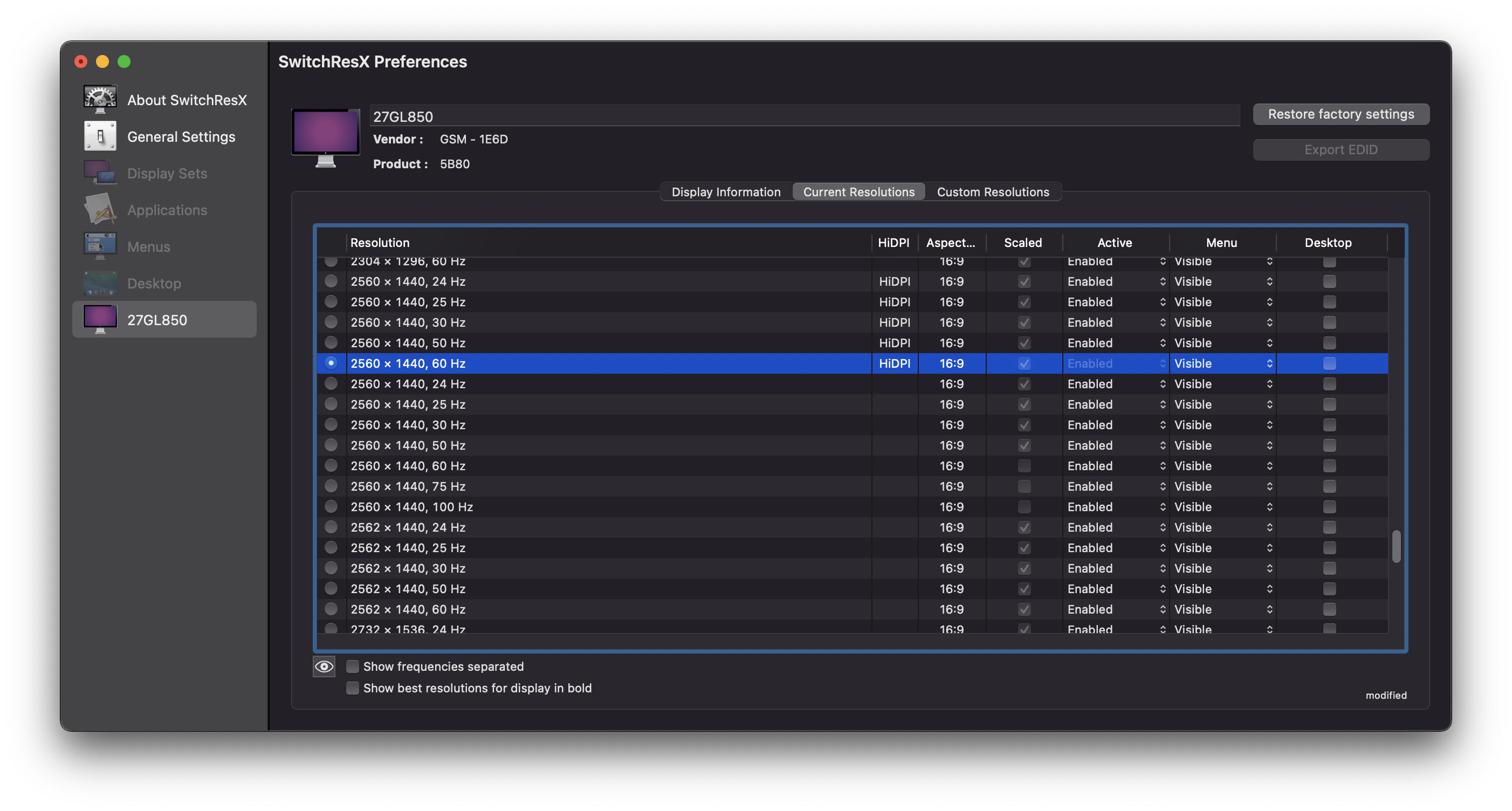The height and width of the screenshot is (811, 1512).
Task: Click Restore factory settings button
Action: pyautogui.click(x=1341, y=114)
